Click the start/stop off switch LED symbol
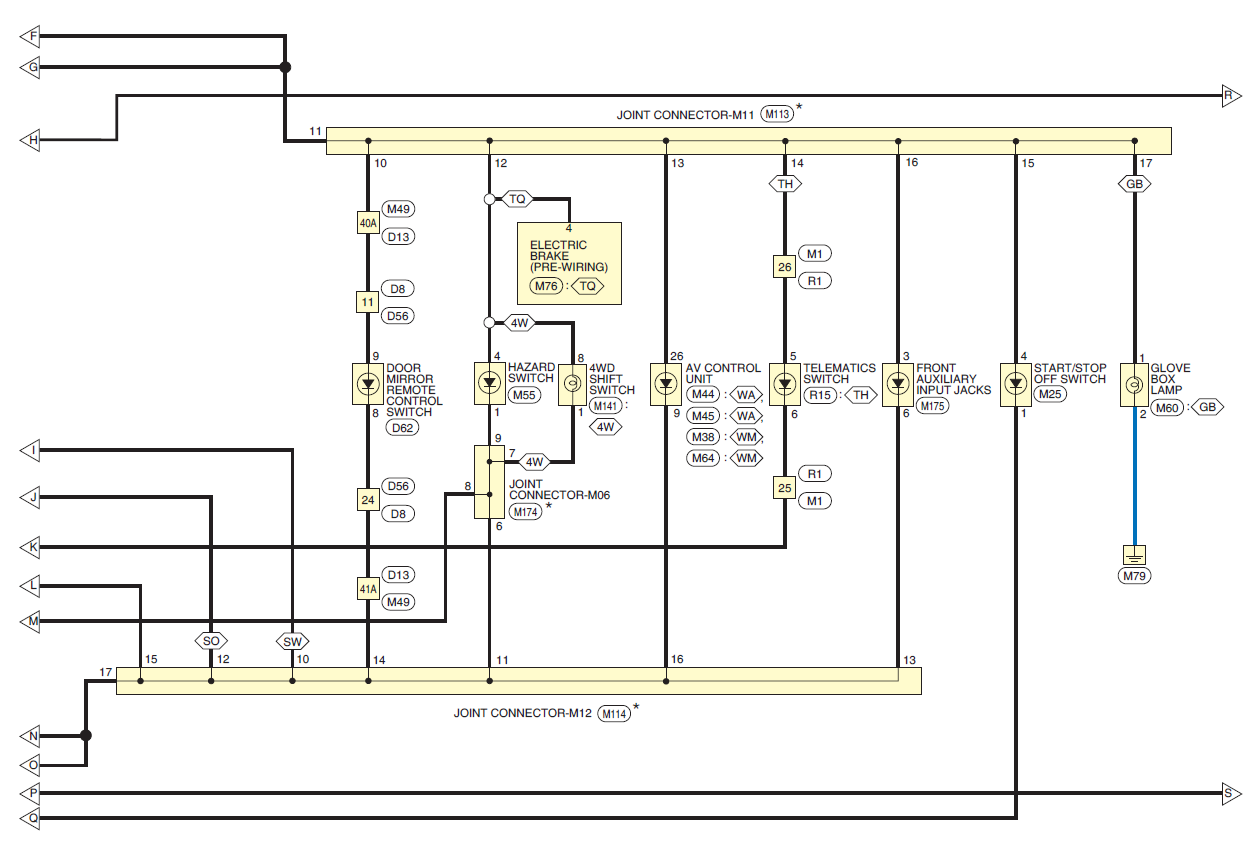 (1016, 383)
